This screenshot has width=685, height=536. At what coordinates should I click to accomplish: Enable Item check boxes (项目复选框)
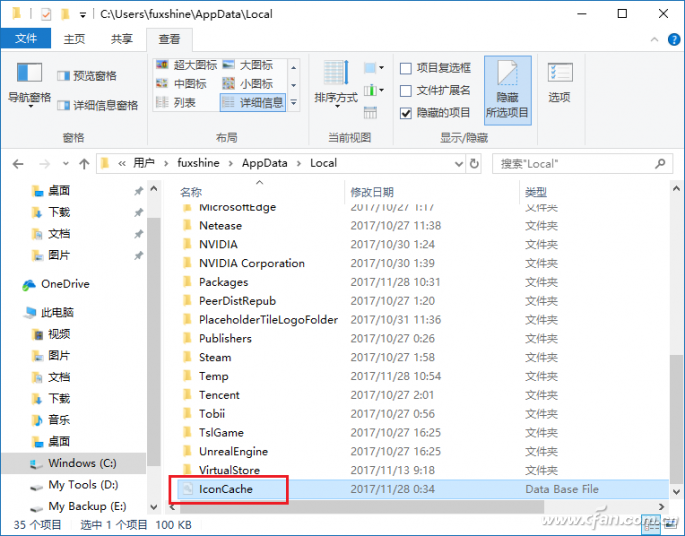coord(435,68)
